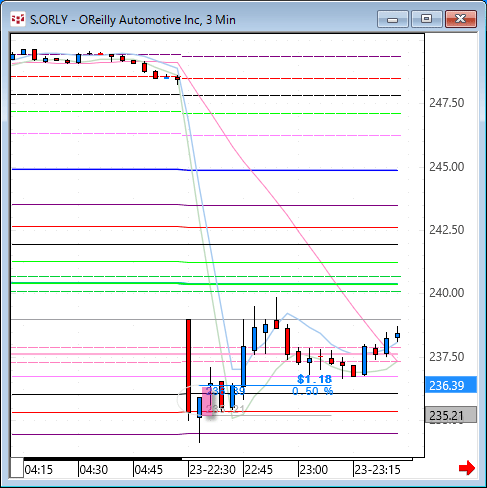Click the 240.00 price scale label
The height and width of the screenshot is (488, 487).
pos(446,293)
